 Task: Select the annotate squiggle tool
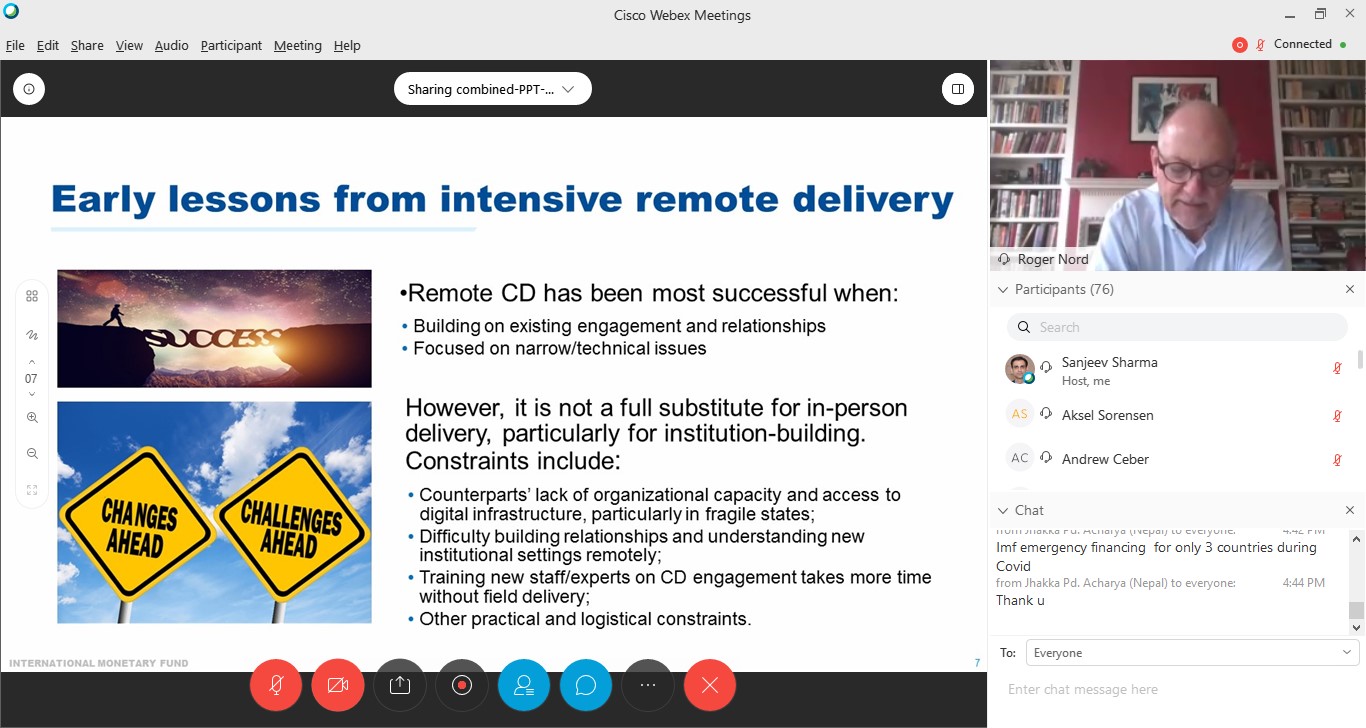pos(32,335)
